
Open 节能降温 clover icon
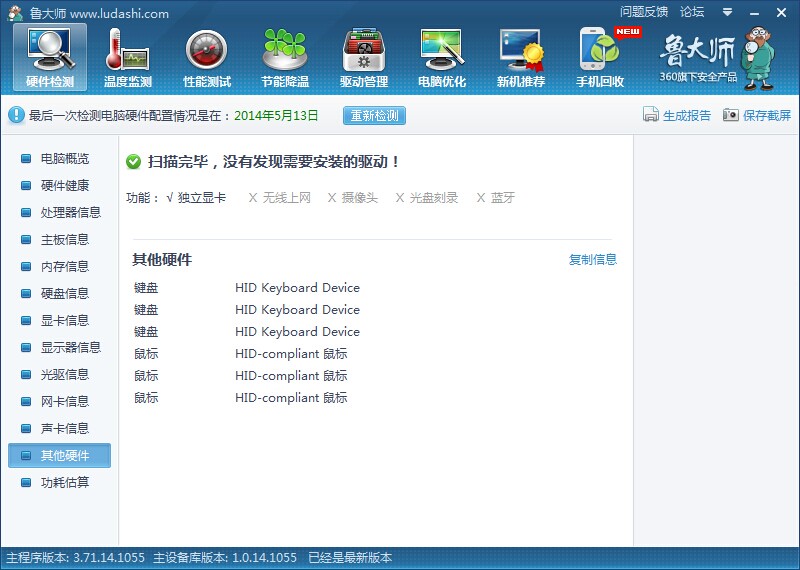285,57
